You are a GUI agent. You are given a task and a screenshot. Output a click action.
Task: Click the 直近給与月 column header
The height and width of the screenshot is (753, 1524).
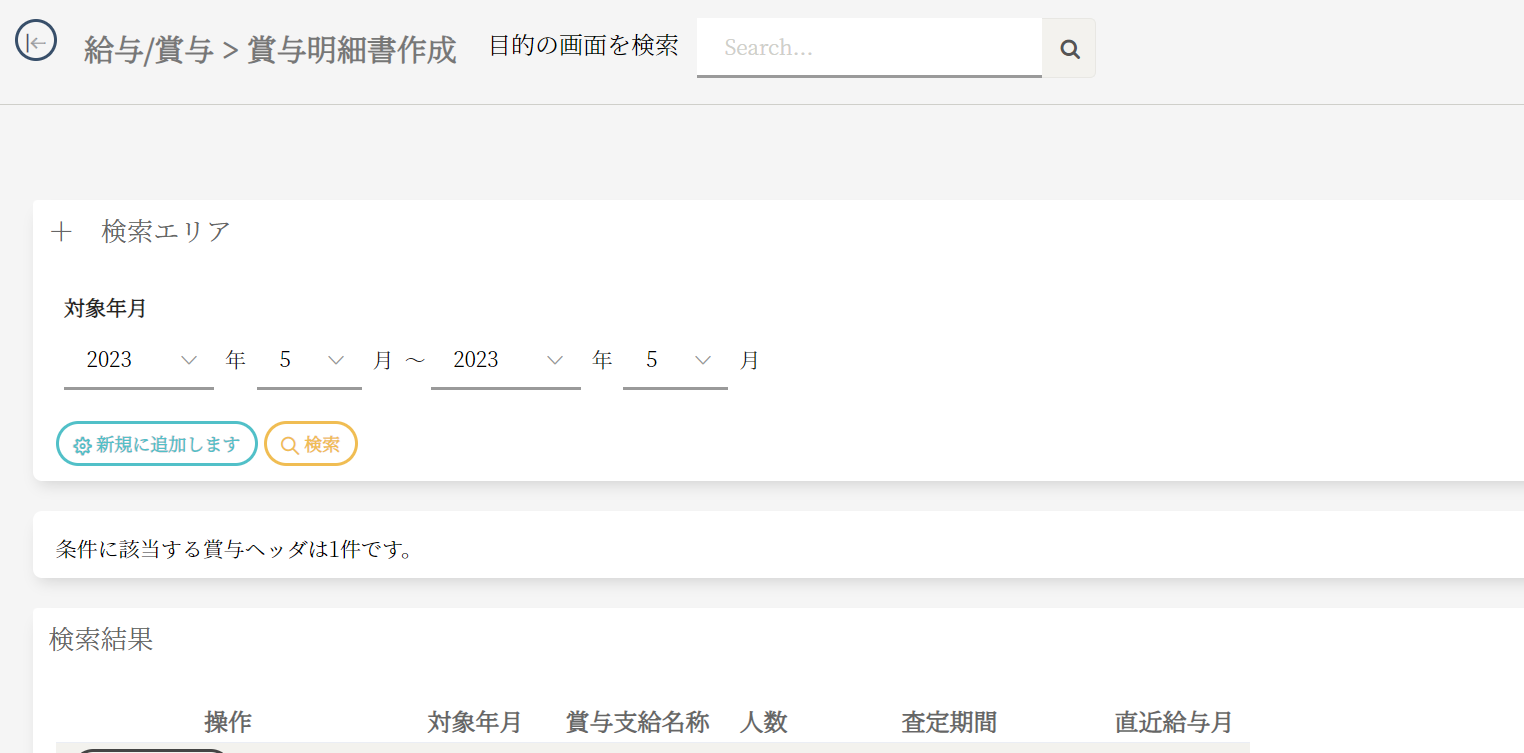[x=1174, y=722]
